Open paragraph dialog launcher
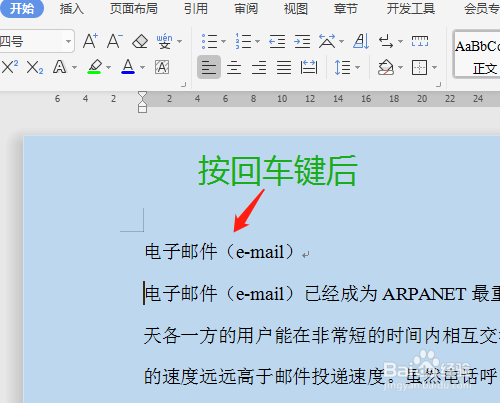Viewport: 500px width, 403px height. (x=439, y=85)
